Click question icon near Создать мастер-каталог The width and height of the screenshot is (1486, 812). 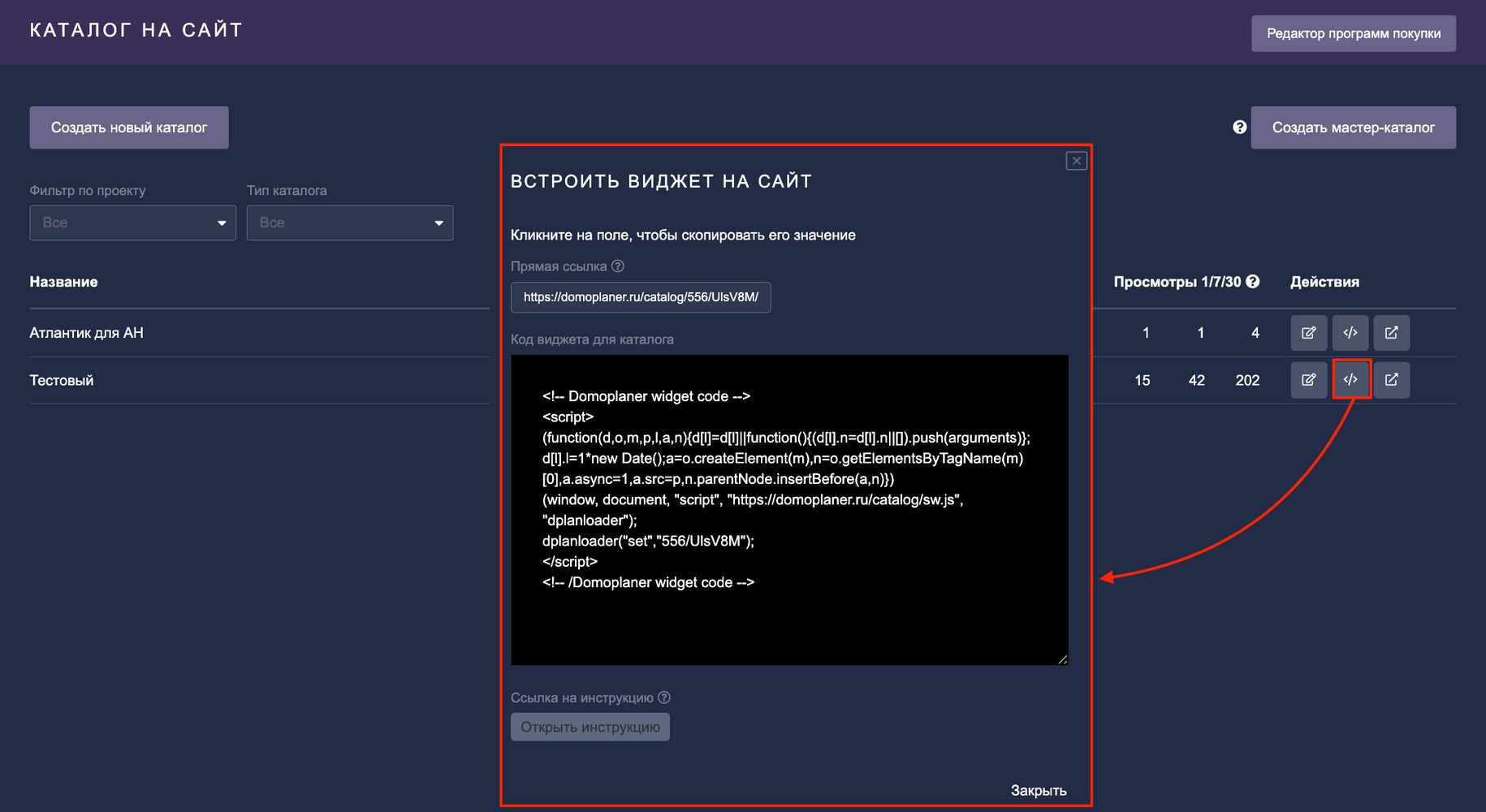[1239, 127]
